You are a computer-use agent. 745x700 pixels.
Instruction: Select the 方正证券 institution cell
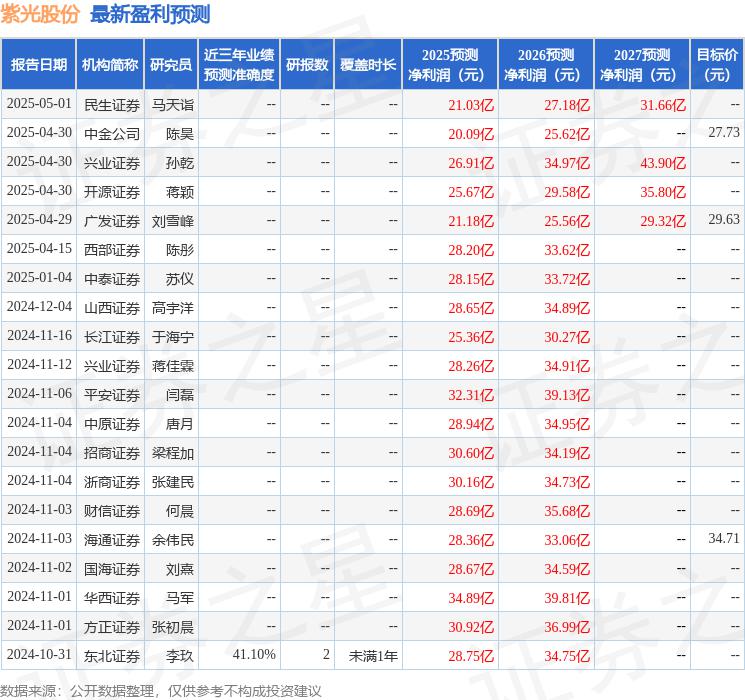[x=112, y=626]
